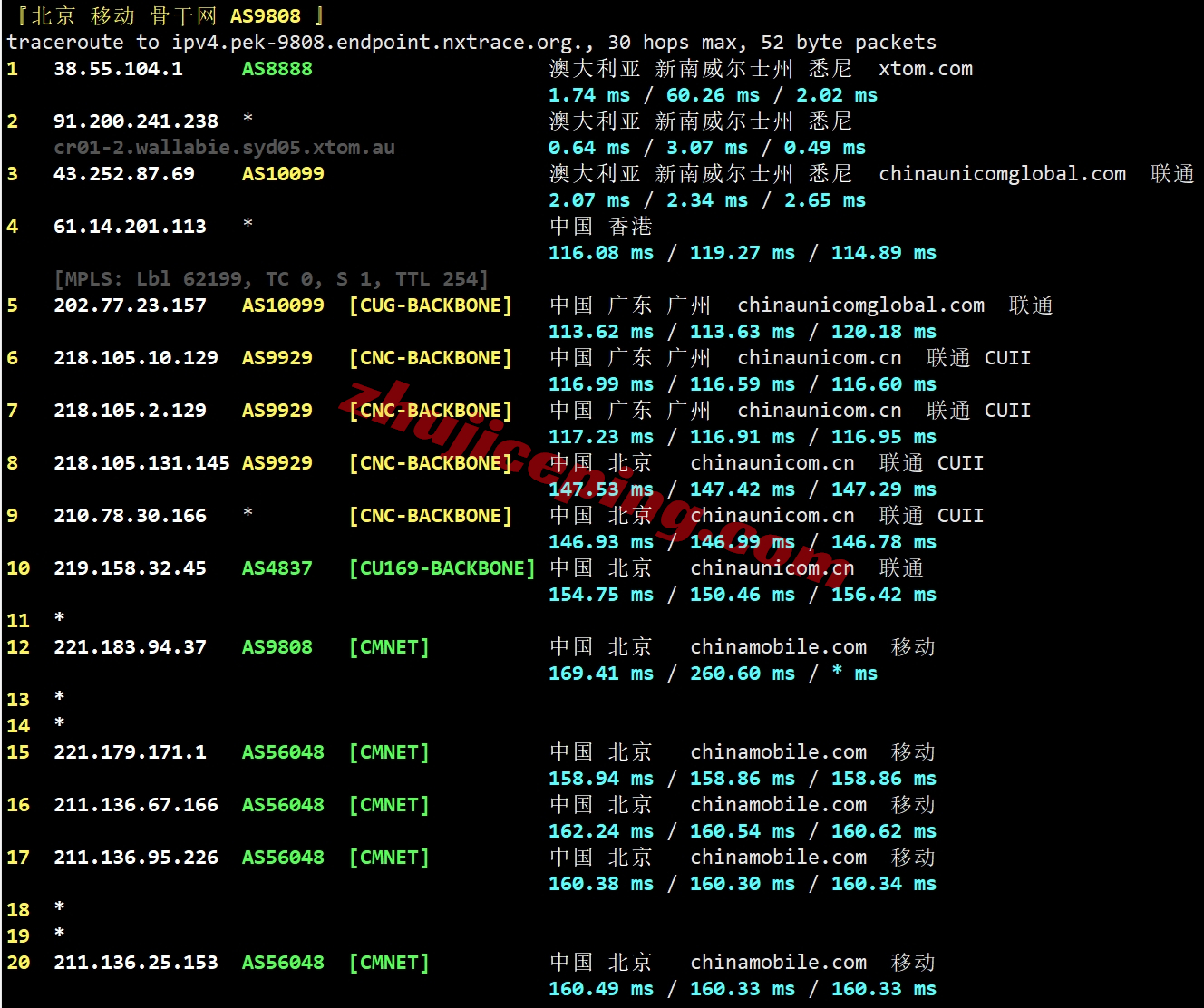
Task: Click IP 221.183.94.37 at hop 12
Action: (130, 647)
